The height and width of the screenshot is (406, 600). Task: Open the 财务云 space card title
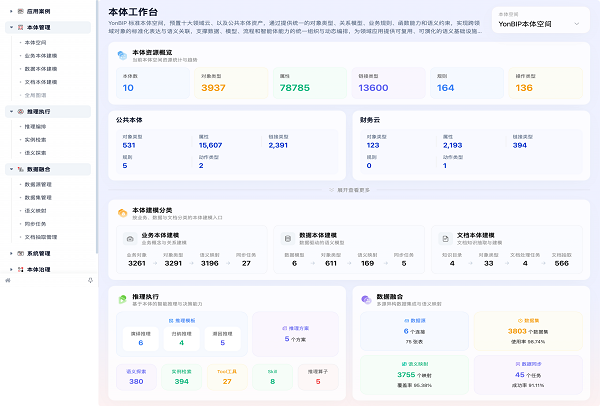pos(370,120)
